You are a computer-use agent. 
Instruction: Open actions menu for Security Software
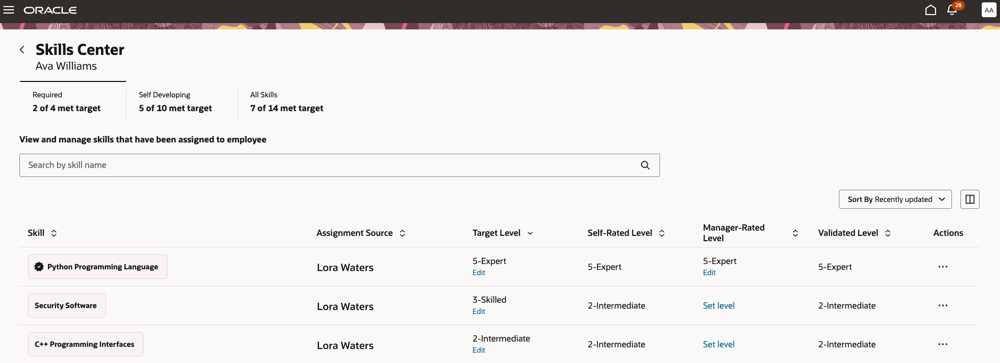pos(943,306)
